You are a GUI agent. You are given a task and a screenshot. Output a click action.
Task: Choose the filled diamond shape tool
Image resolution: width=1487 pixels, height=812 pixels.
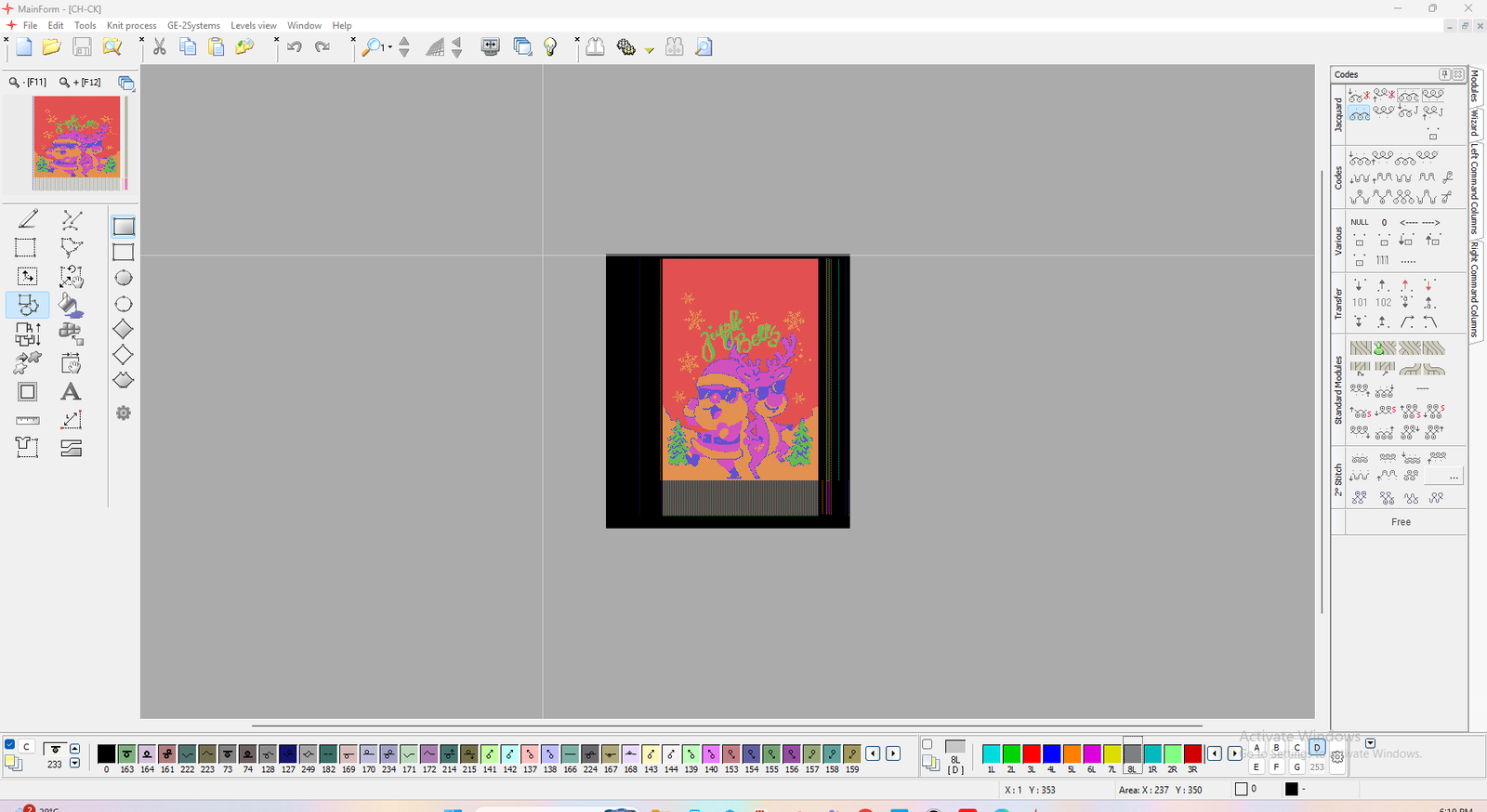click(x=123, y=330)
